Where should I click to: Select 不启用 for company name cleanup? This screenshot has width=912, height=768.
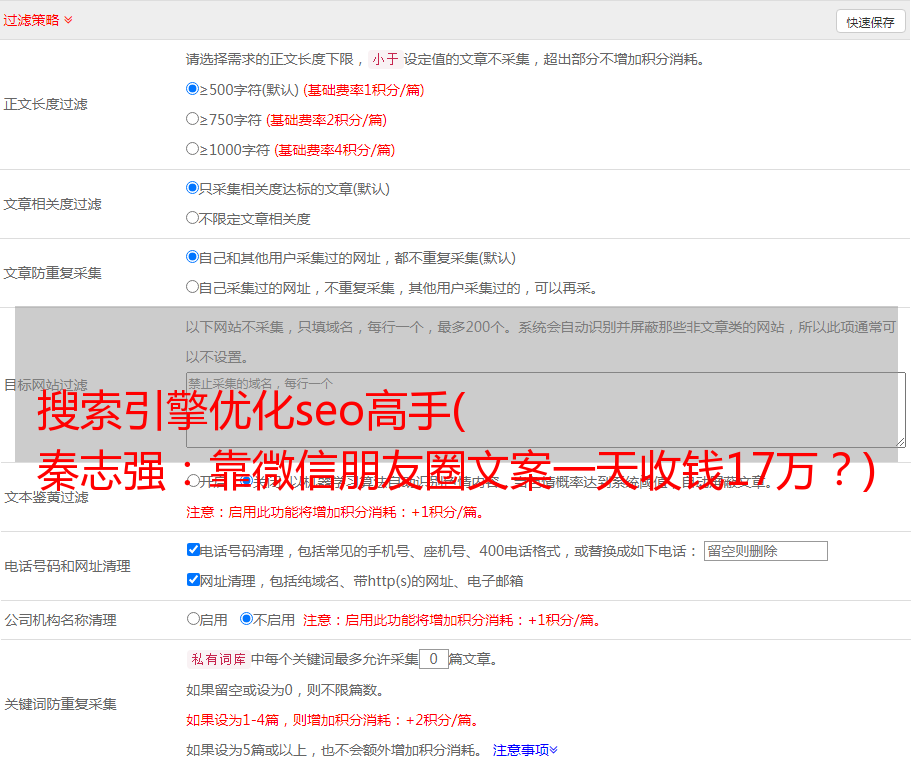(246, 619)
